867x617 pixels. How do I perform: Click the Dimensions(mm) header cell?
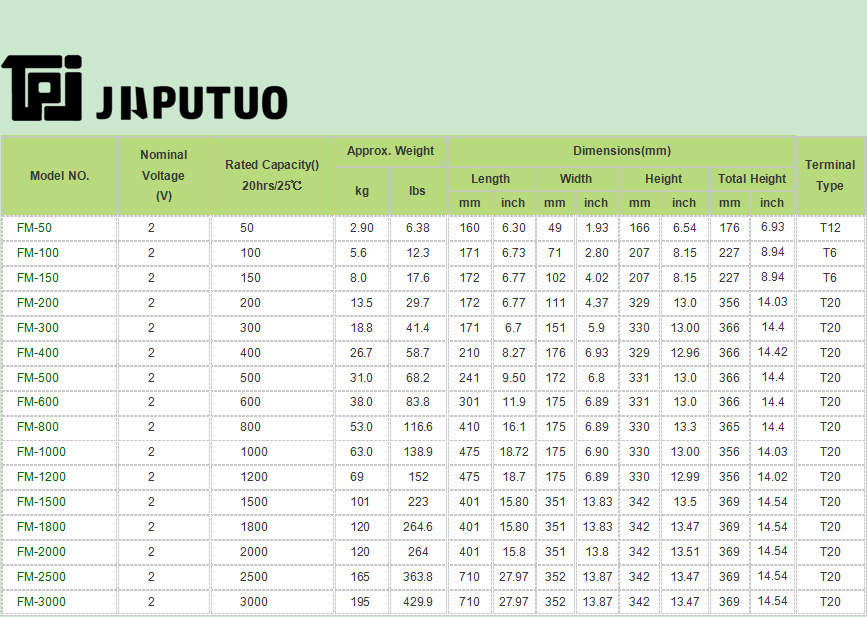[621, 151]
